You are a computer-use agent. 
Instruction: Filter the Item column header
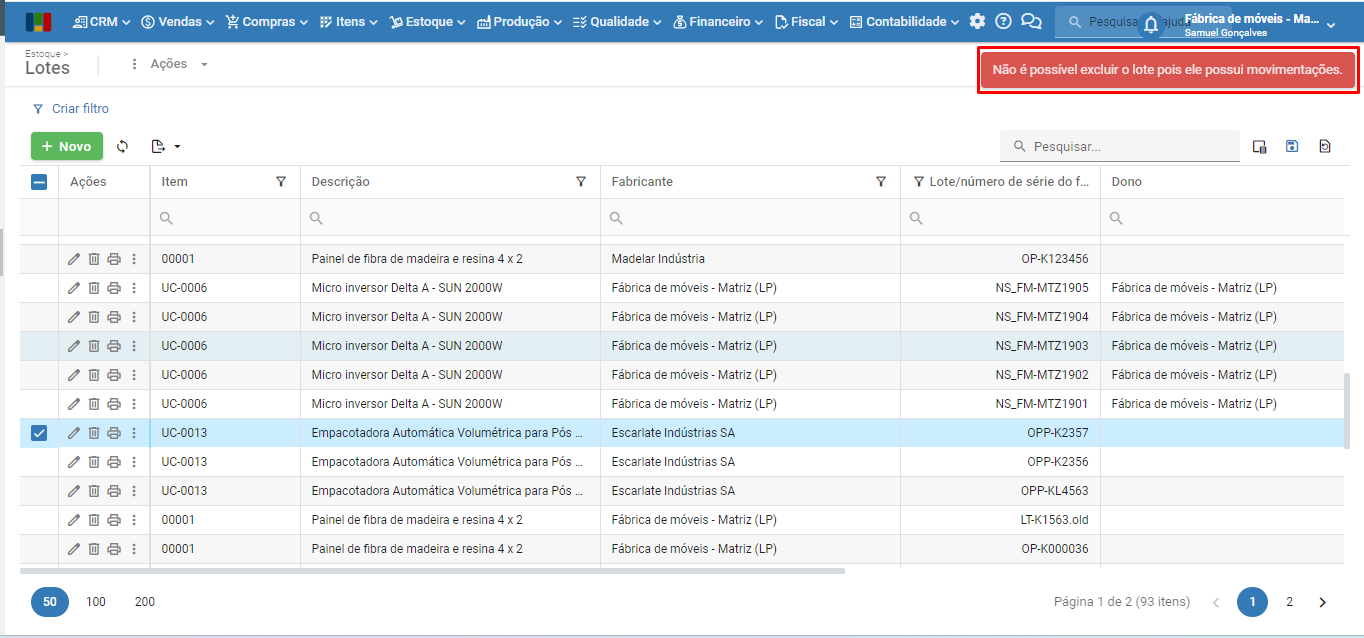coord(281,182)
